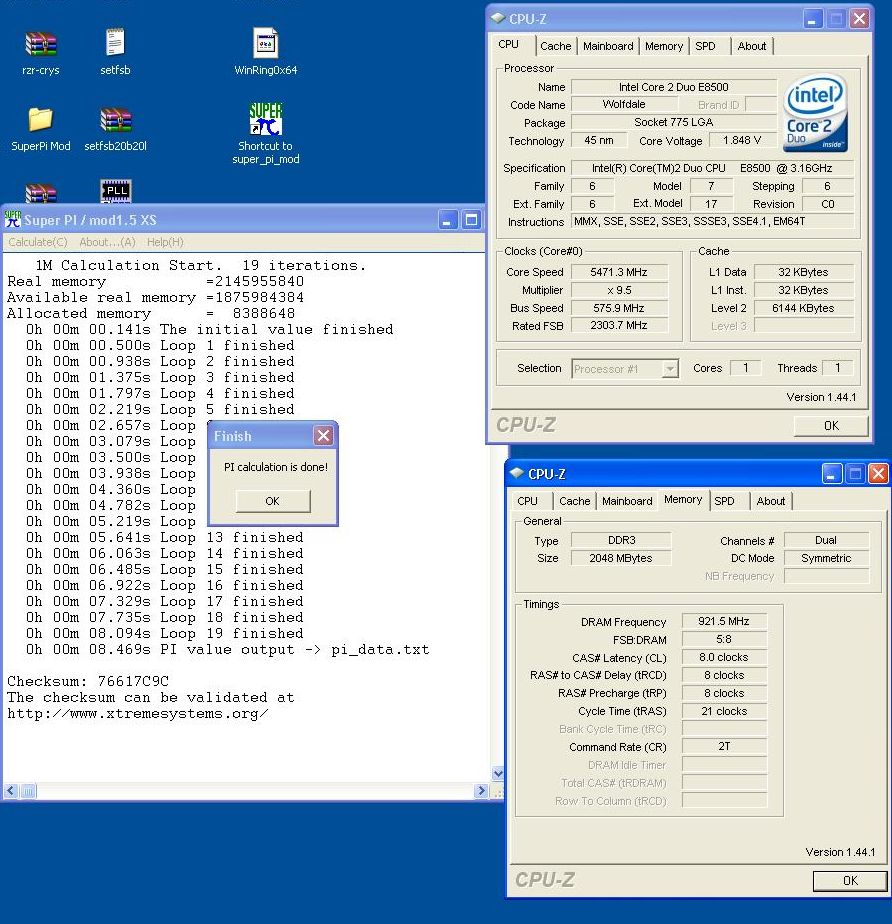Click the Loop 19 finished line
The width and height of the screenshot is (892, 924).
click(x=164, y=633)
